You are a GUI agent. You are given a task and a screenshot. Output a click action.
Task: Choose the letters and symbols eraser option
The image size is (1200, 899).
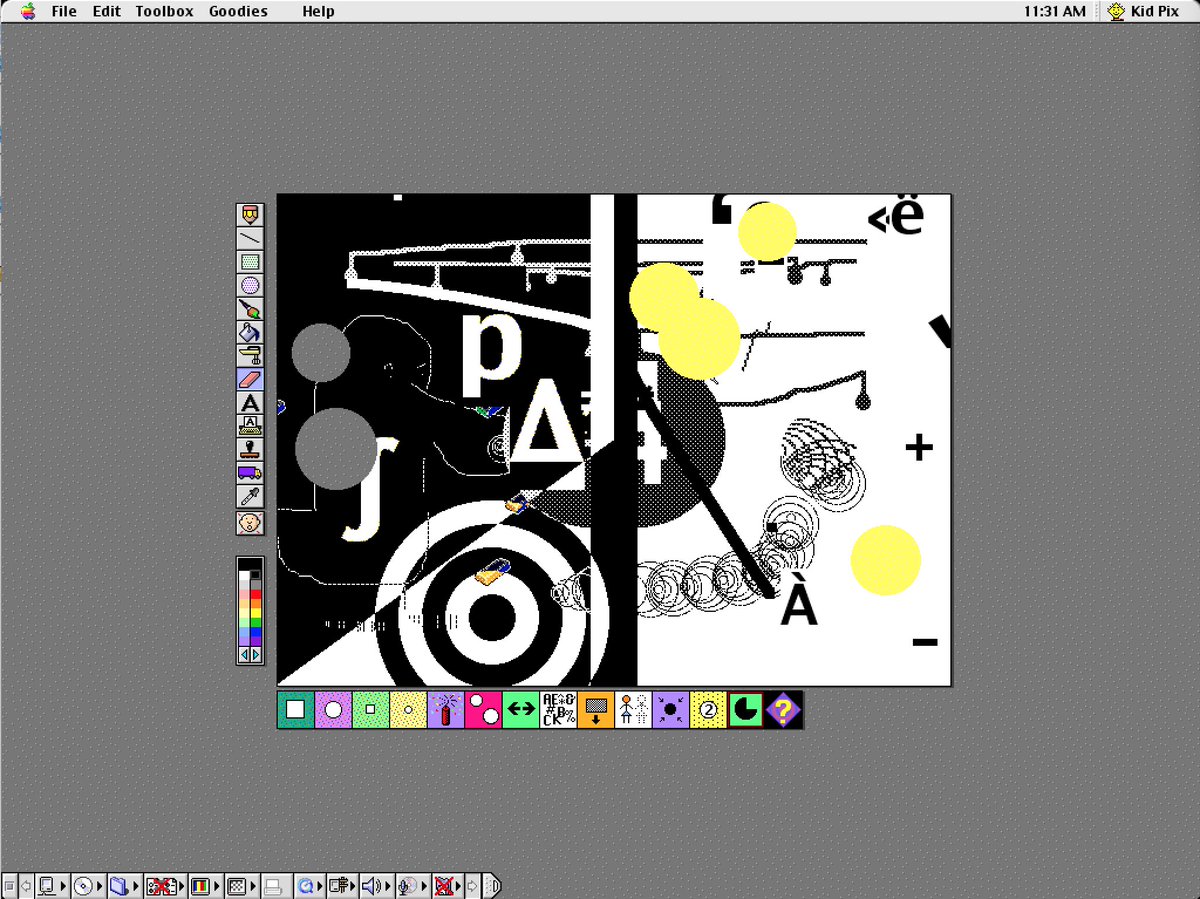558,710
